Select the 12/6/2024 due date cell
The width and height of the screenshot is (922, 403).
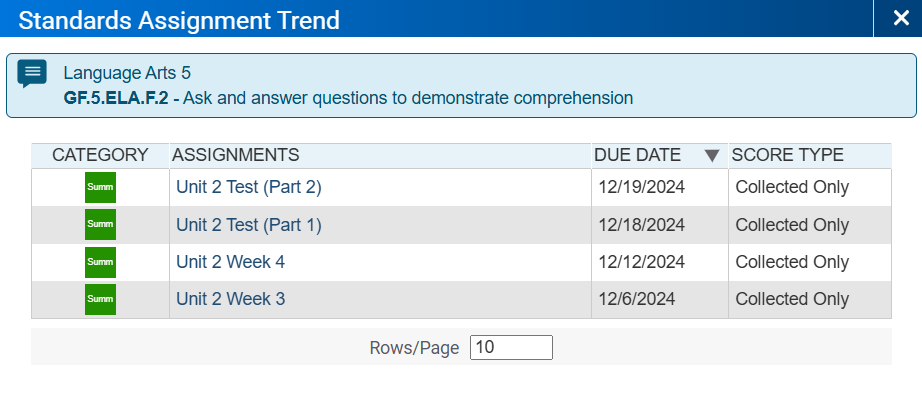click(x=660, y=299)
